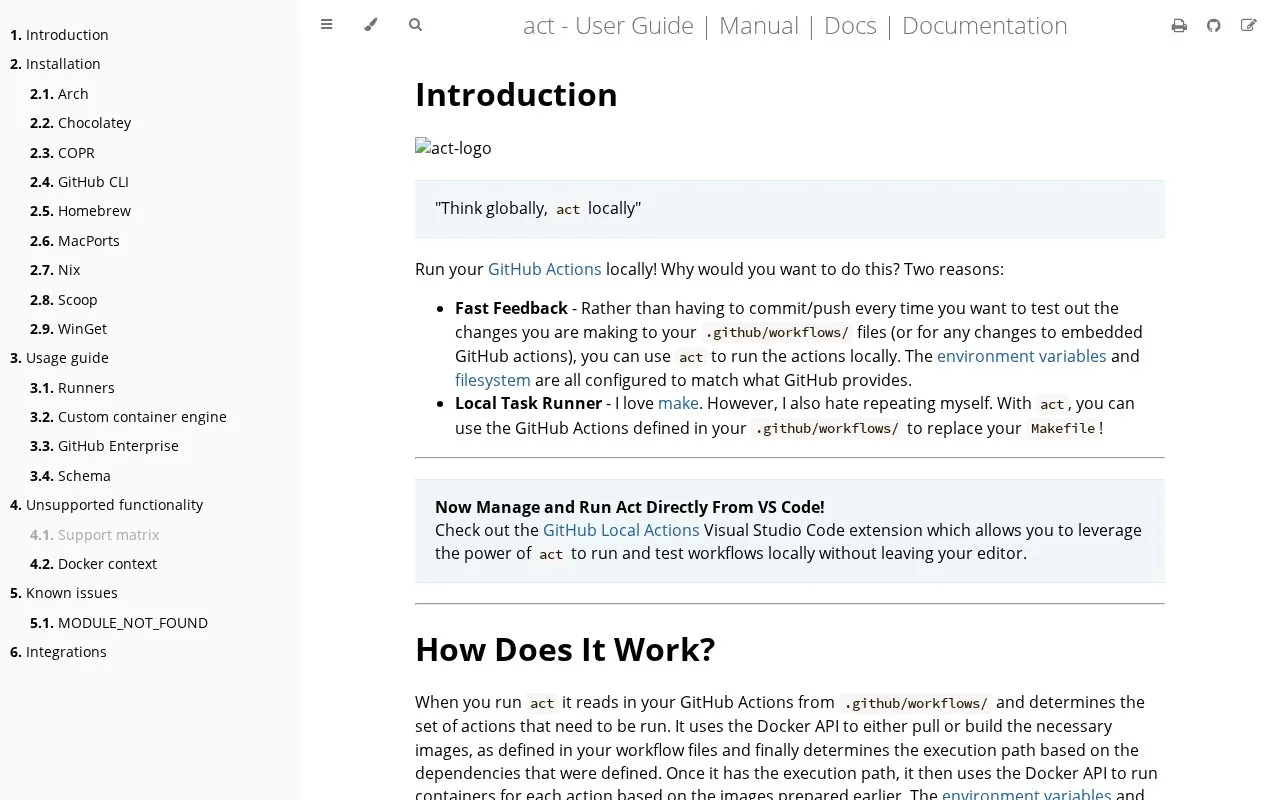Open the Scoop installation page

tap(64, 300)
